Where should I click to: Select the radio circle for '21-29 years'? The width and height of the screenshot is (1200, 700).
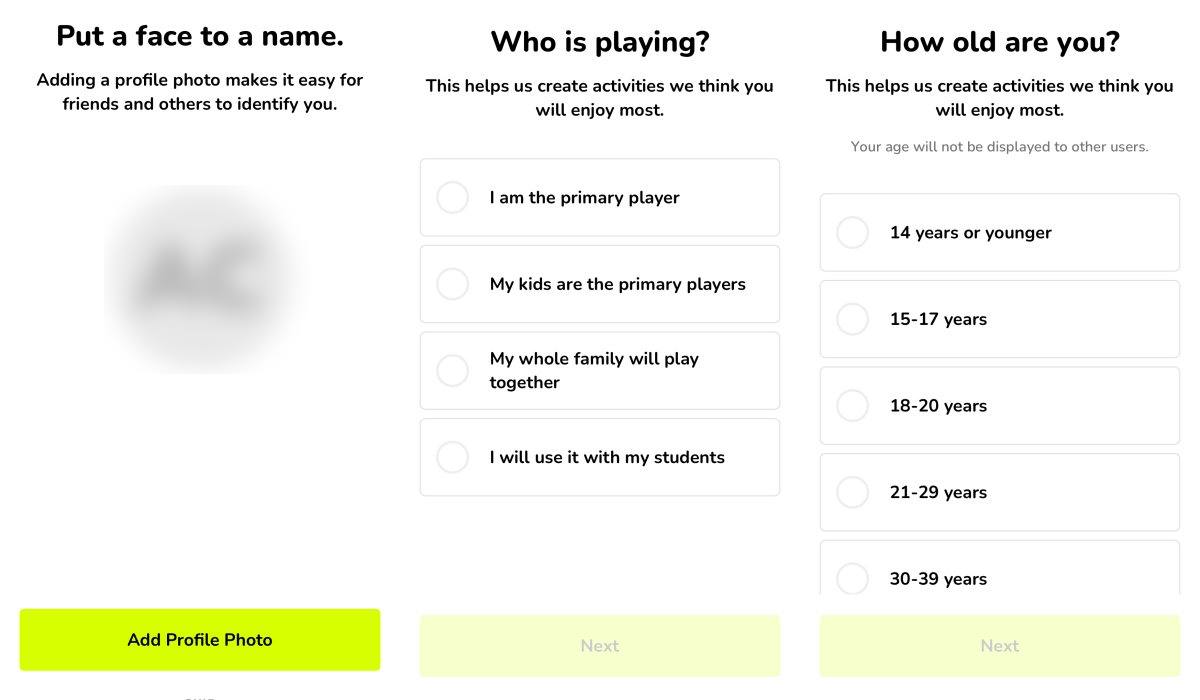coord(853,492)
